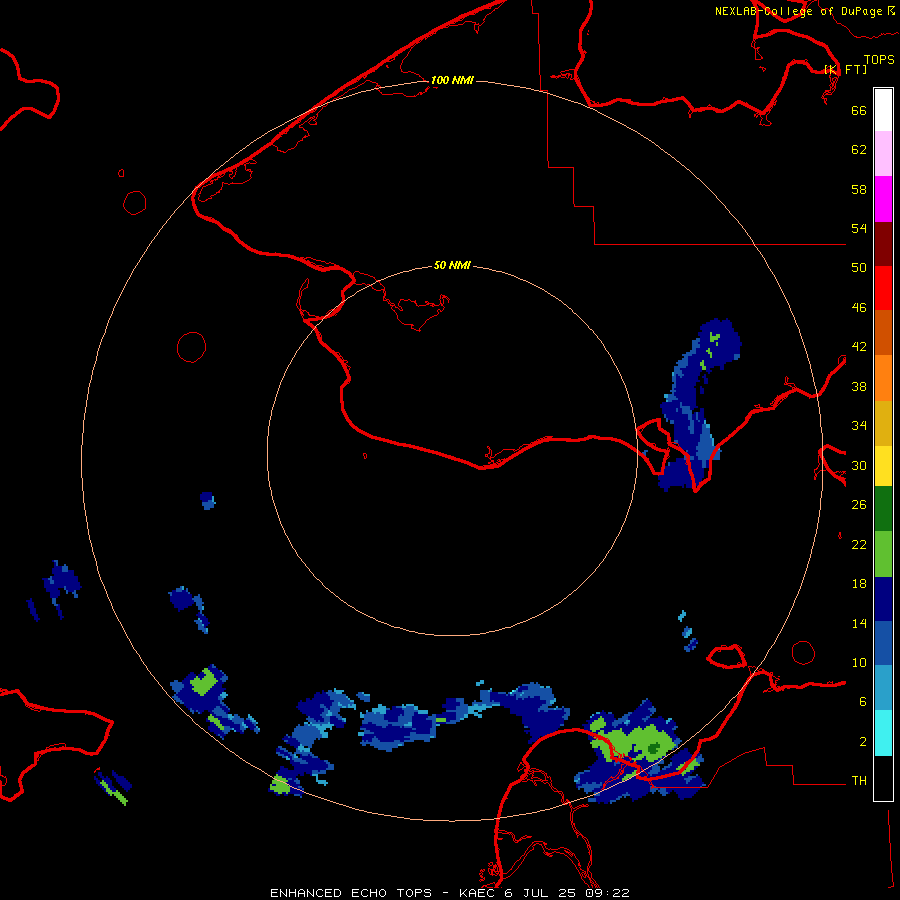Image resolution: width=900 pixels, height=900 pixels.
Task: Click the magenta legend swatch
Action: click(x=883, y=199)
